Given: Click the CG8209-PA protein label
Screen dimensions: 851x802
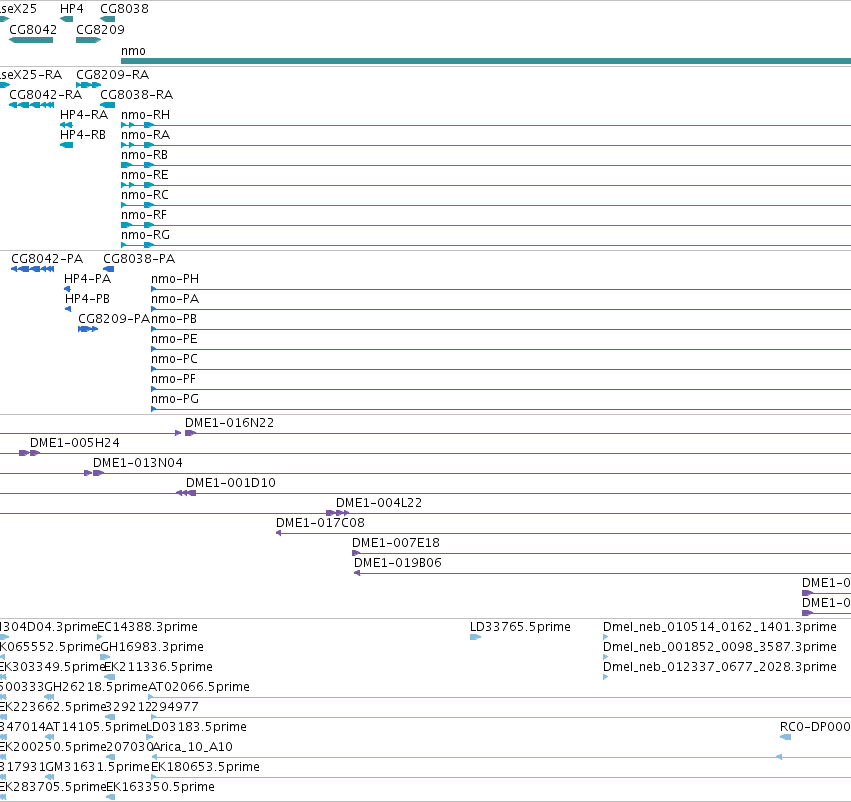Looking at the screenshot, I should [x=114, y=319].
